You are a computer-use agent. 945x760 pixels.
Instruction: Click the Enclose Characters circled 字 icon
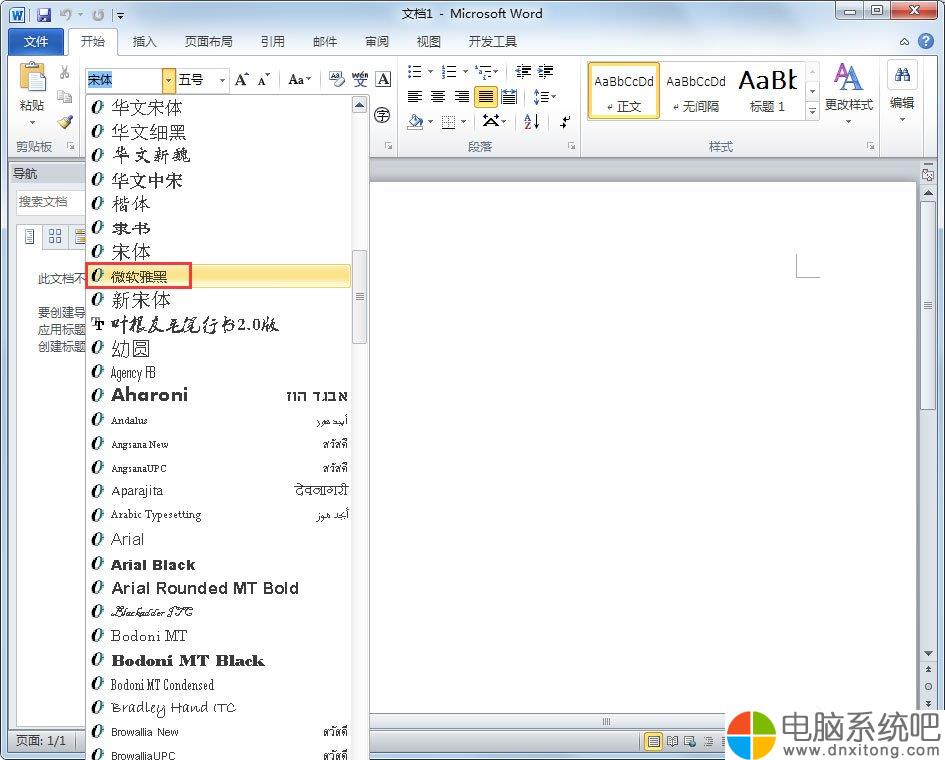[382, 115]
